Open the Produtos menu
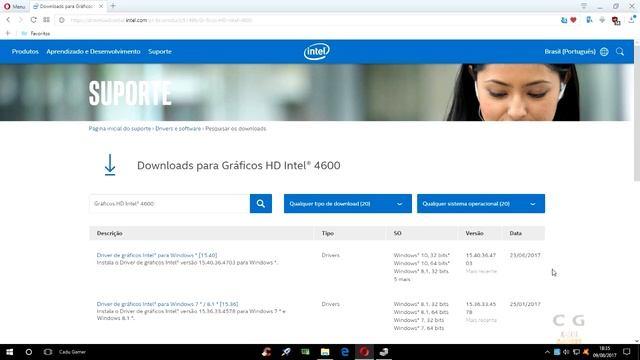 (25, 51)
